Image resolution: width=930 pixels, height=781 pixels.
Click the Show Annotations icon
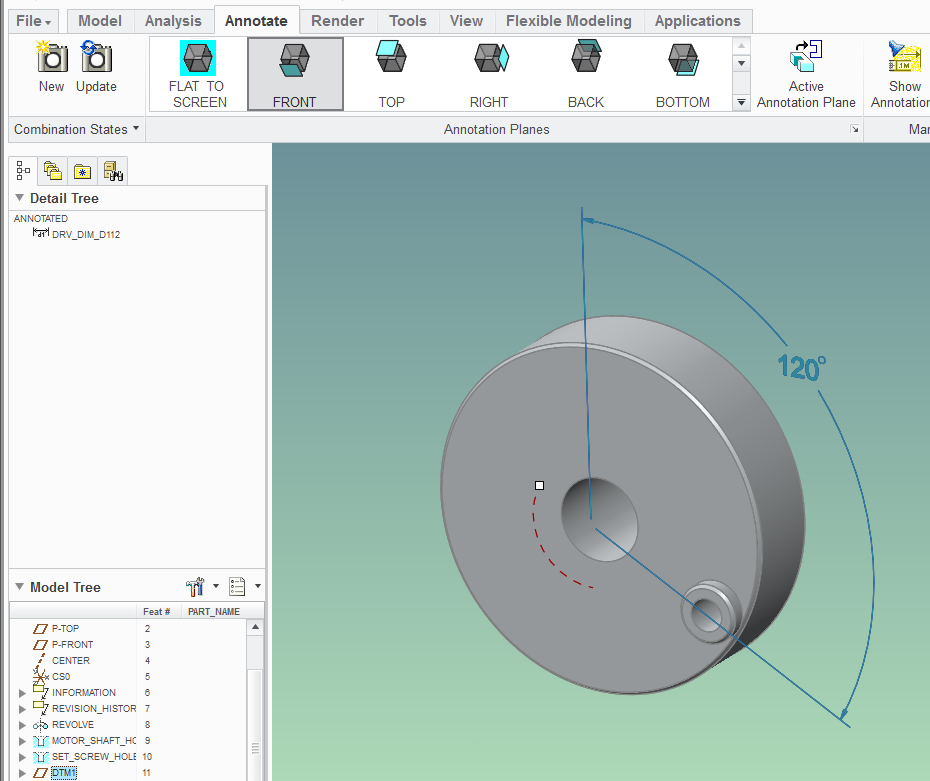pos(904,58)
